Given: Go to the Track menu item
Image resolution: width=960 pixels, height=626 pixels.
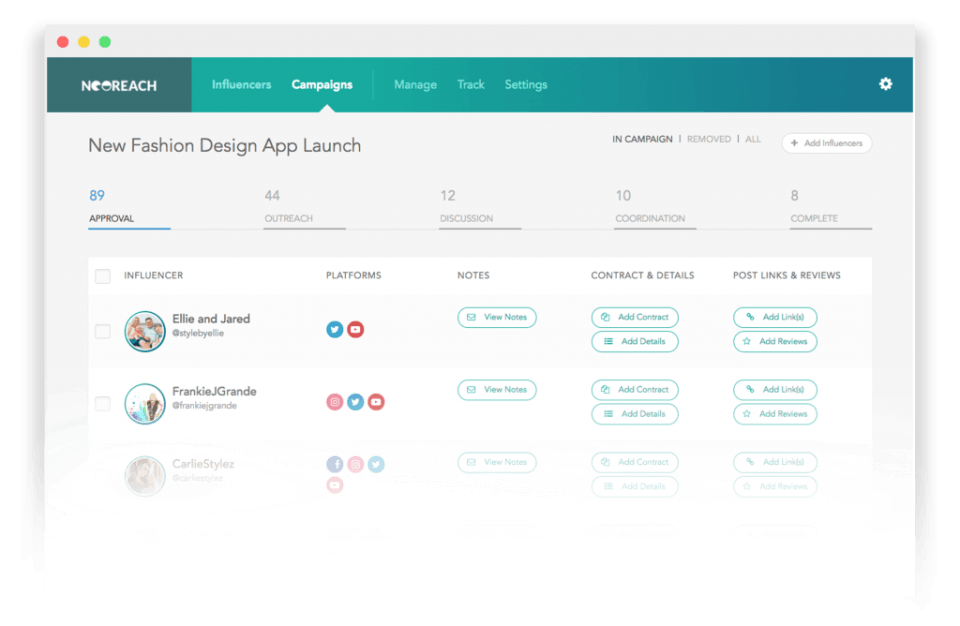Looking at the screenshot, I should tap(470, 85).
